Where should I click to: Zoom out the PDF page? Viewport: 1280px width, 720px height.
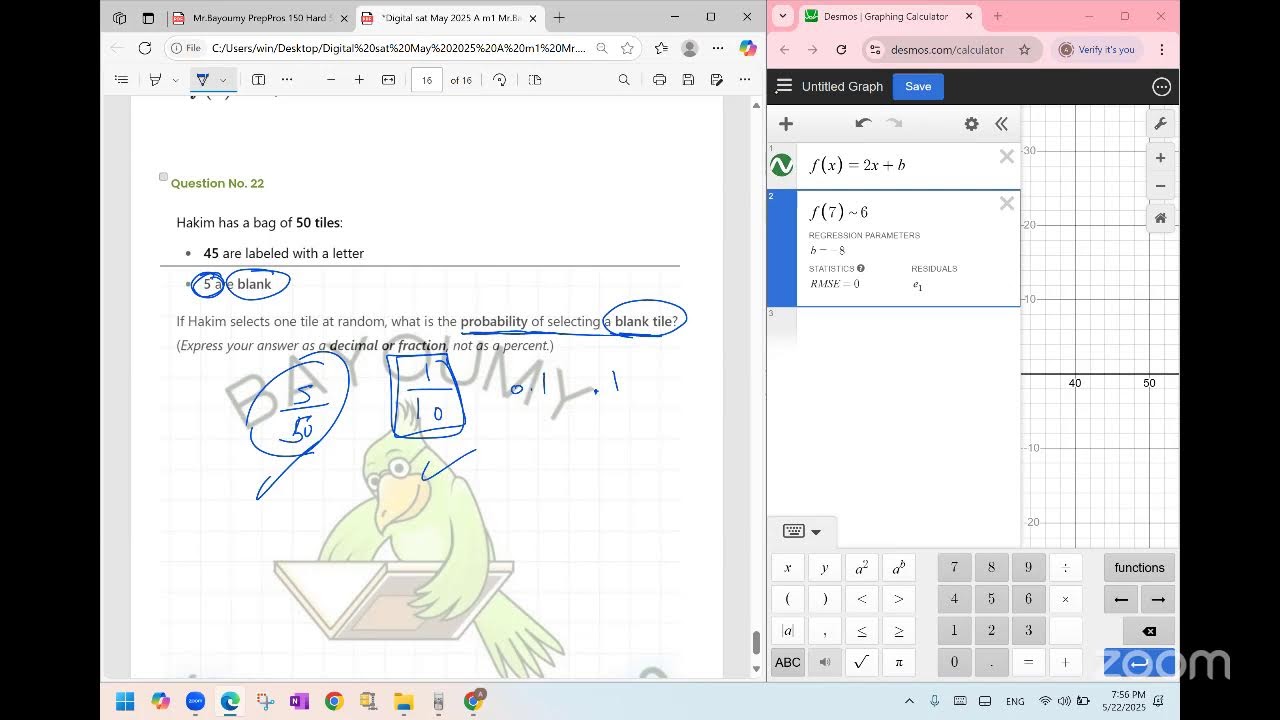(x=331, y=80)
